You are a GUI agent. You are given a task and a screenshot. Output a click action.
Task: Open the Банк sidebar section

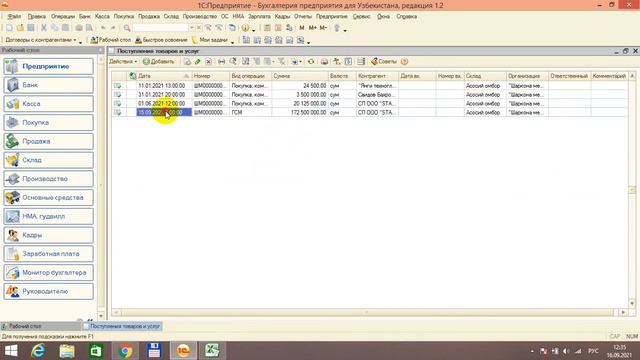pyautogui.click(x=49, y=85)
